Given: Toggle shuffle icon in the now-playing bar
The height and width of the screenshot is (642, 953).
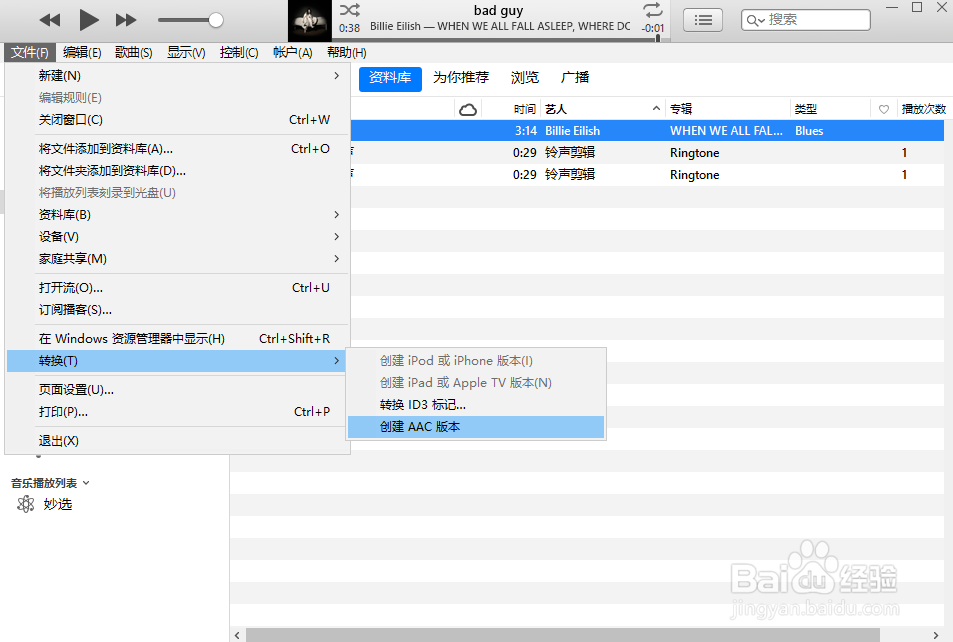Looking at the screenshot, I should pyautogui.click(x=349, y=10).
